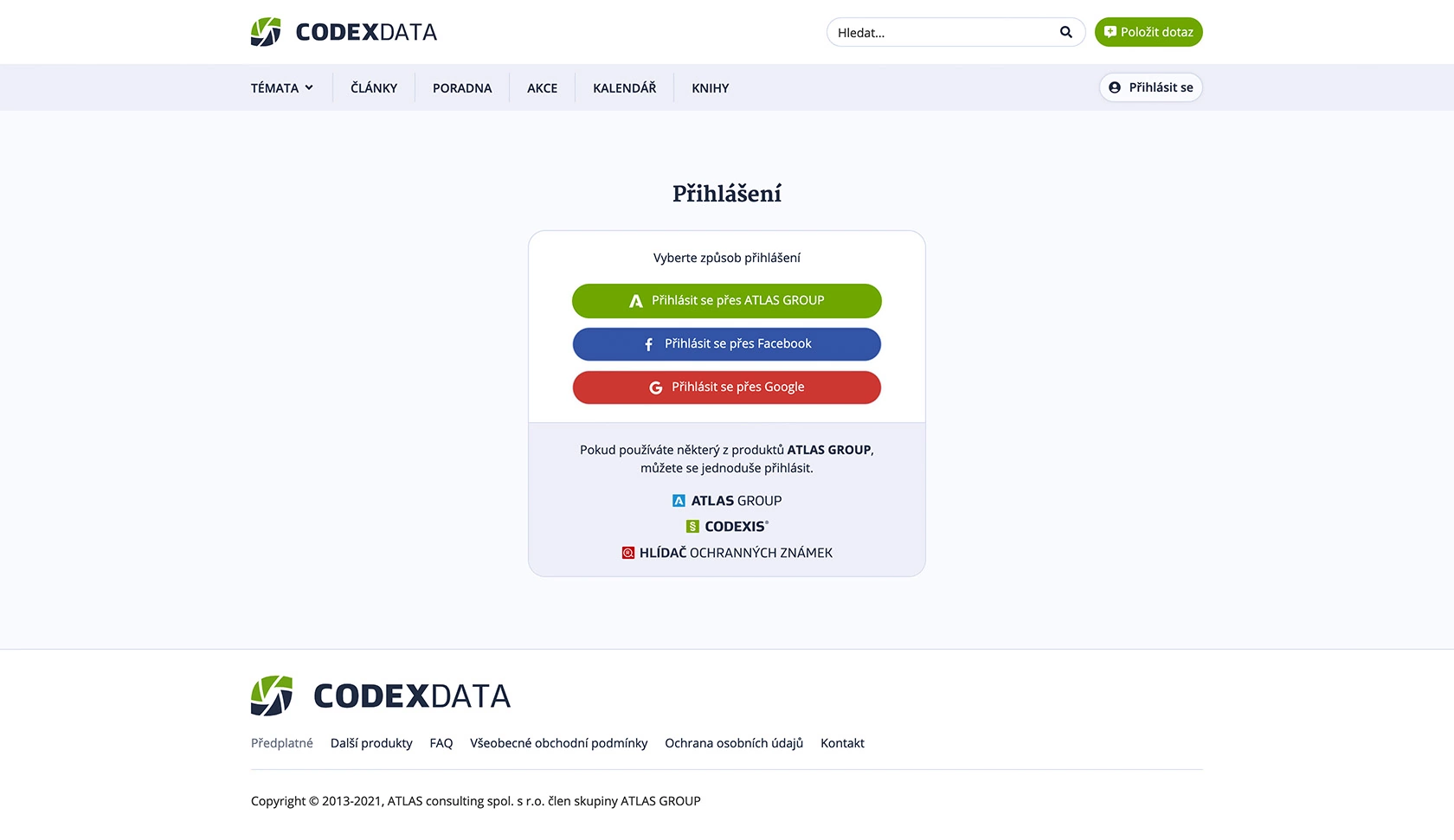Click the CODEXDATA footer wordmark
Image resolution: width=1454 pixels, height=840 pixels.
(412, 696)
